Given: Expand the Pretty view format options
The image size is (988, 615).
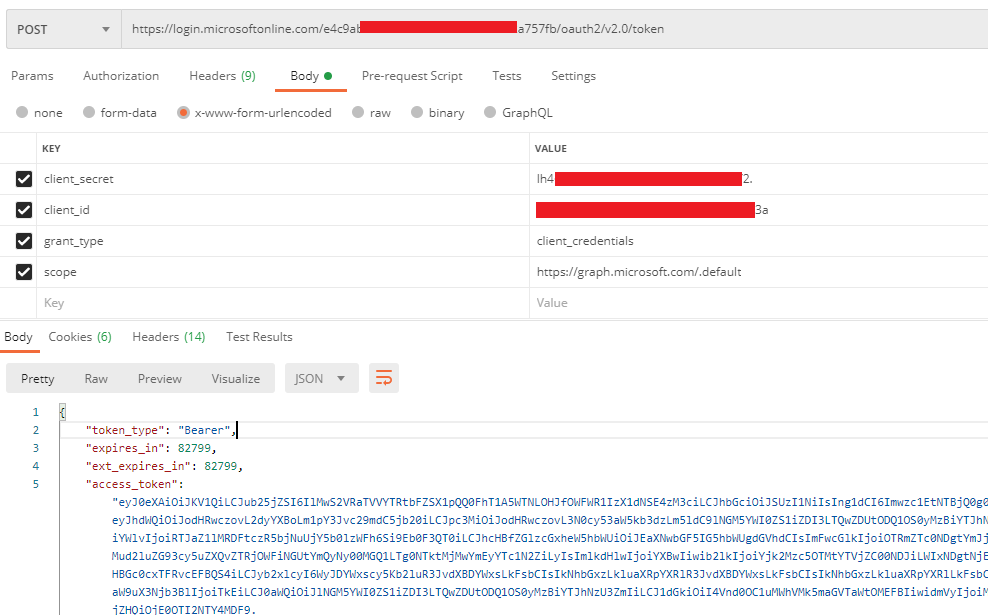Looking at the screenshot, I should pos(37,378).
